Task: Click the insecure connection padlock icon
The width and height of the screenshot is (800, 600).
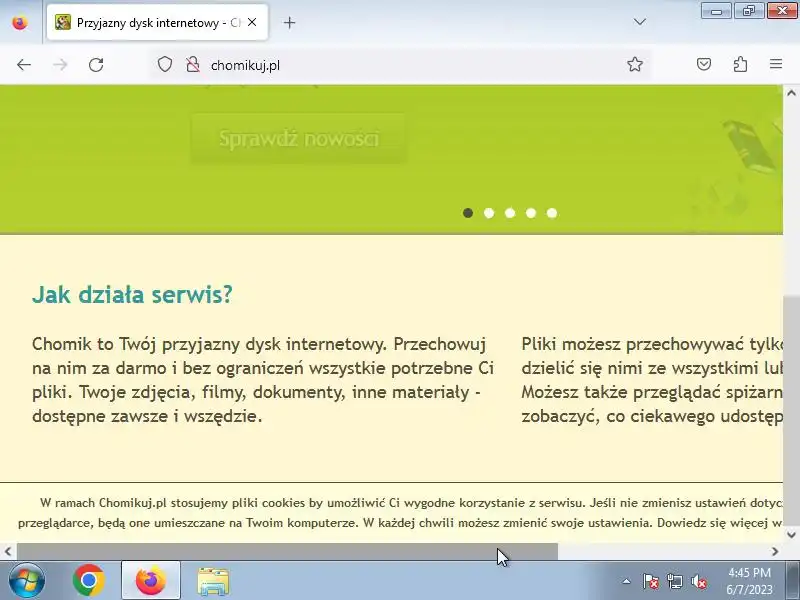Action: coord(193,65)
